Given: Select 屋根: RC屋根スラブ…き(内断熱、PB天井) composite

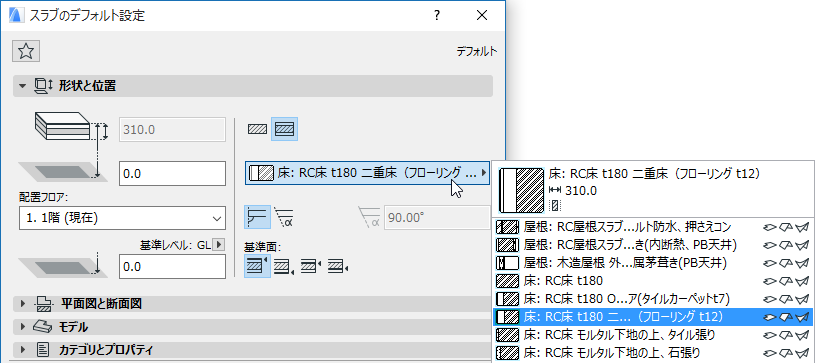Looking at the screenshot, I should tap(653, 244).
